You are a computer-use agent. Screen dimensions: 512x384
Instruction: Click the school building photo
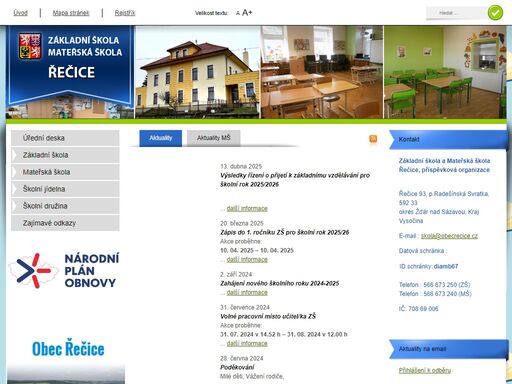197,72
